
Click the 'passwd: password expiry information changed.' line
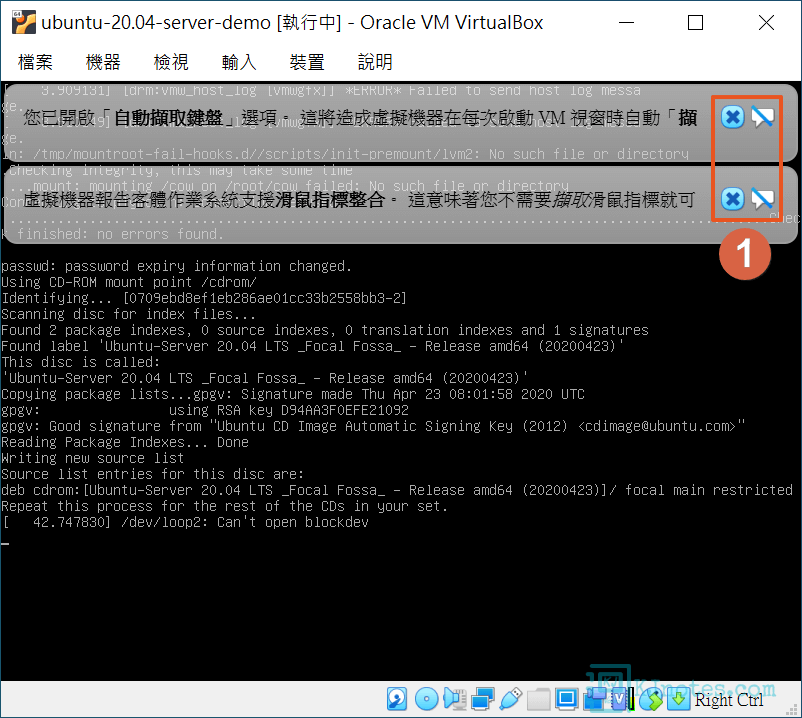point(176,266)
